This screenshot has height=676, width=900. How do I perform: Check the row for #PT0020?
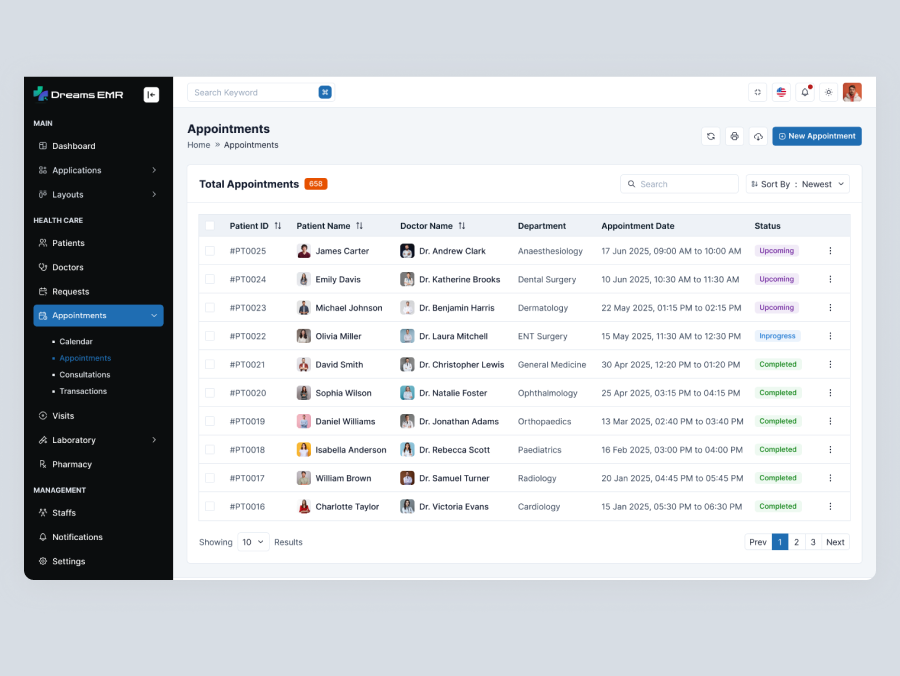tap(210, 393)
